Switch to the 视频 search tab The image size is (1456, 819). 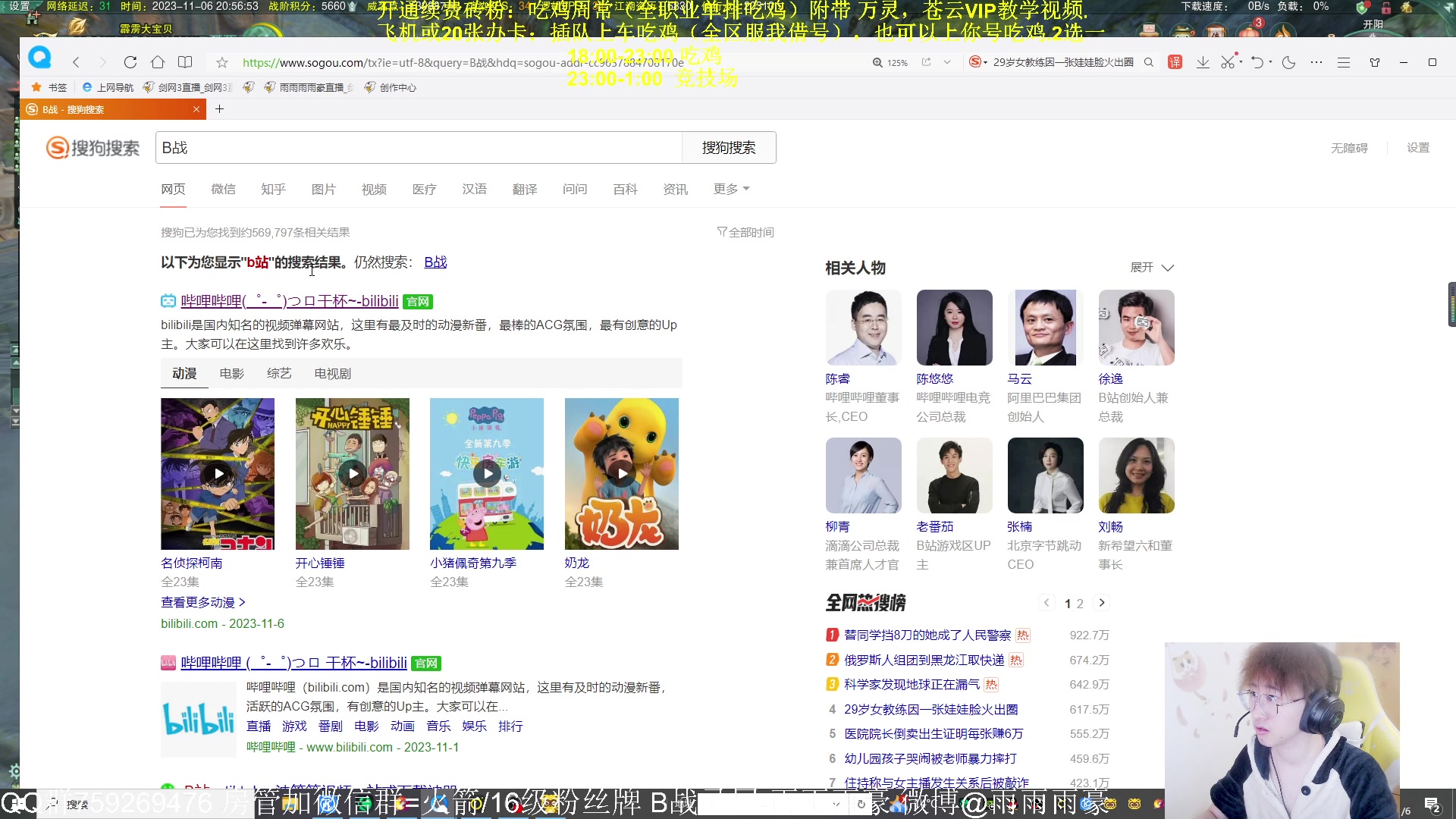(x=374, y=189)
